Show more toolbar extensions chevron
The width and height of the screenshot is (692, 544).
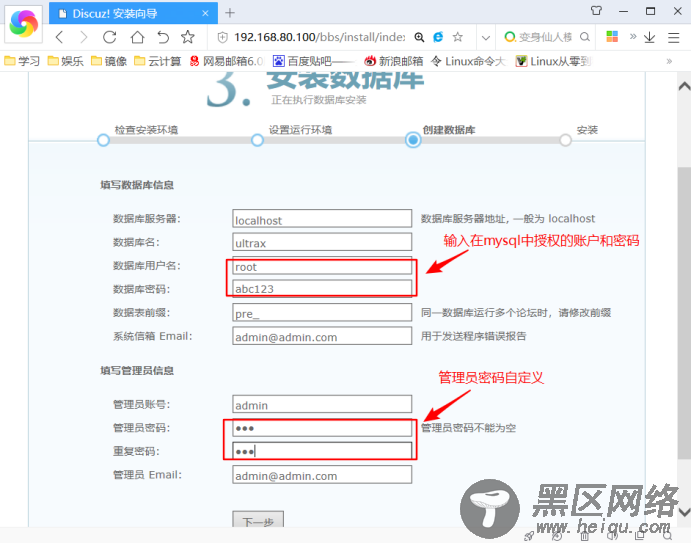tap(633, 36)
